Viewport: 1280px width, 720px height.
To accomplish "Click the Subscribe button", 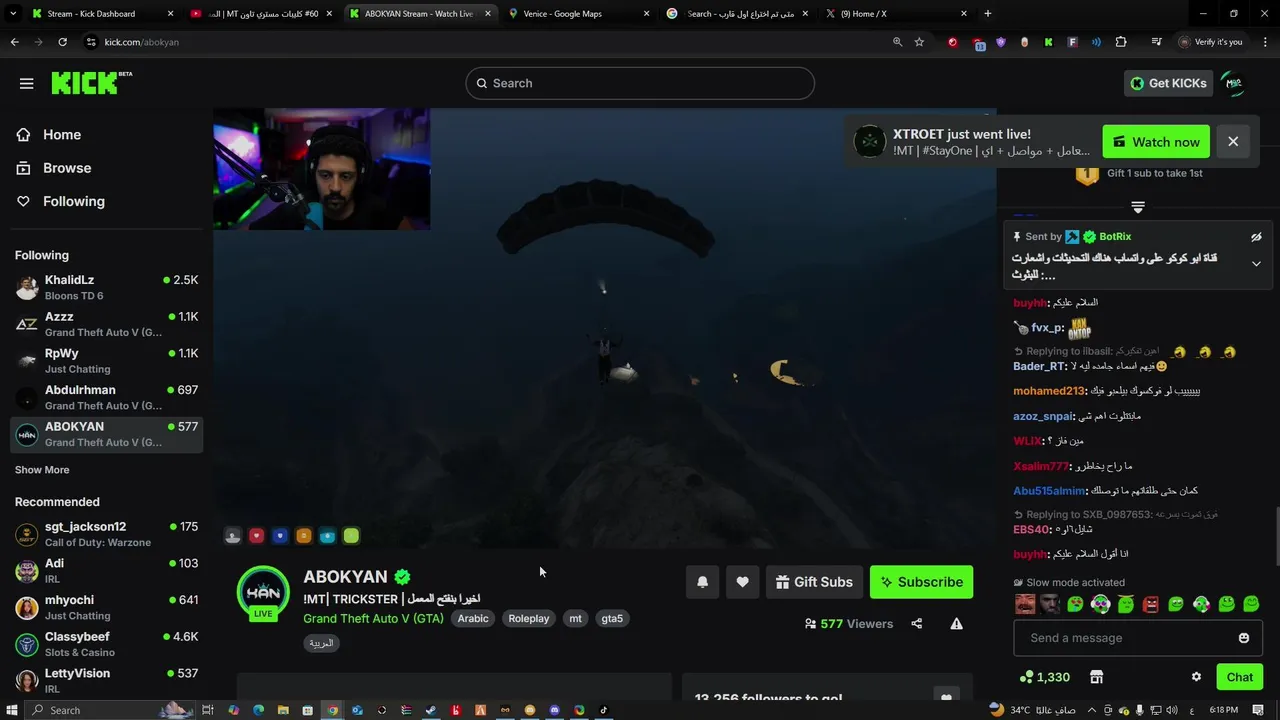I will point(921,582).
